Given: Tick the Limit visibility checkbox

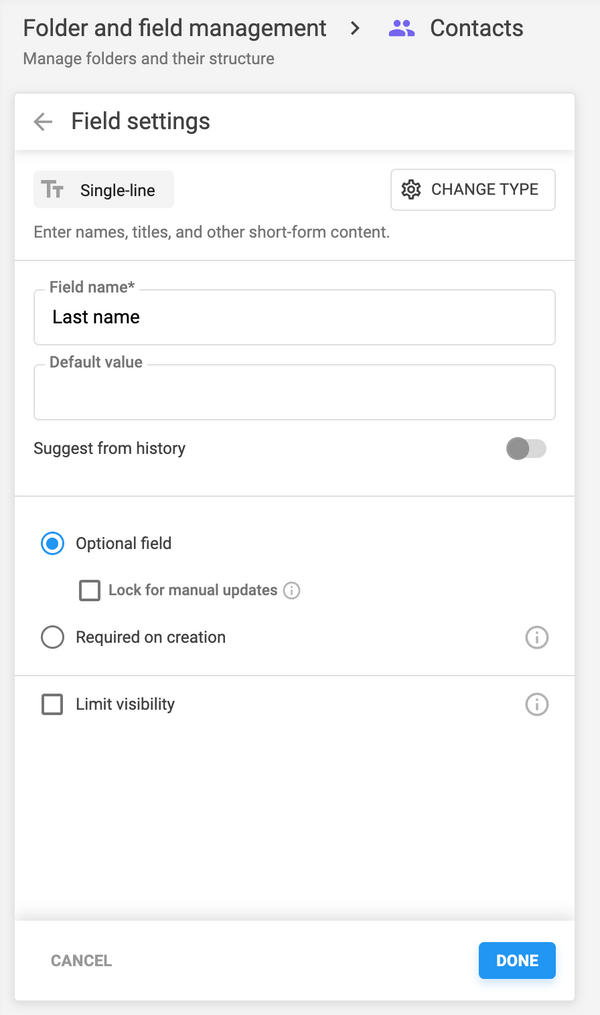Looking at the screenshot, I should click(52, 705).
